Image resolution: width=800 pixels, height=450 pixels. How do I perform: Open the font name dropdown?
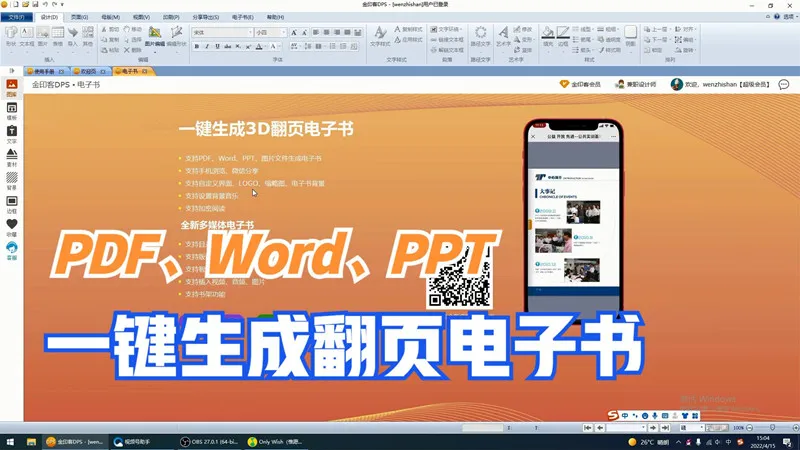[x=250, y=33]
